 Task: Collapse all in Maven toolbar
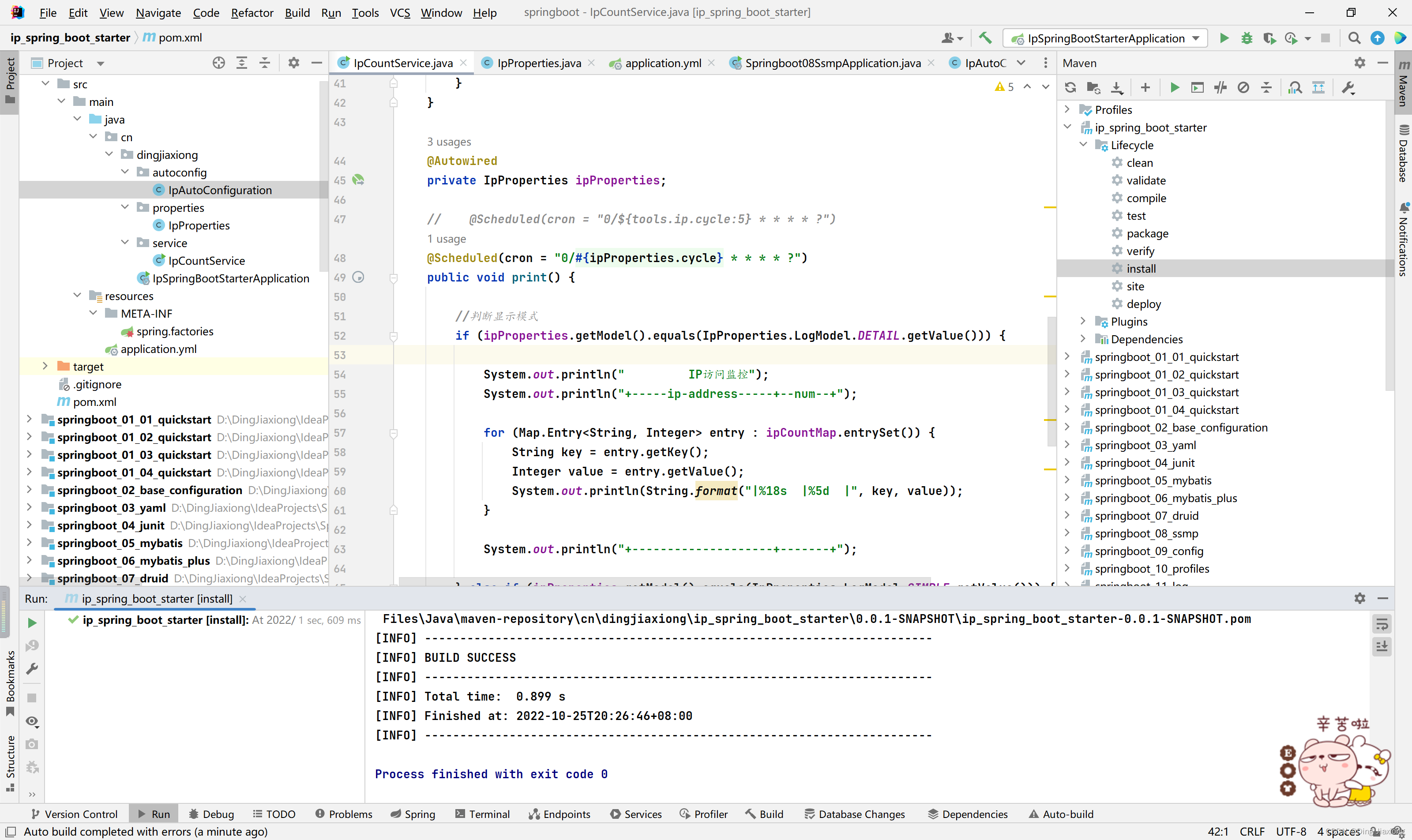[1266, 88]
